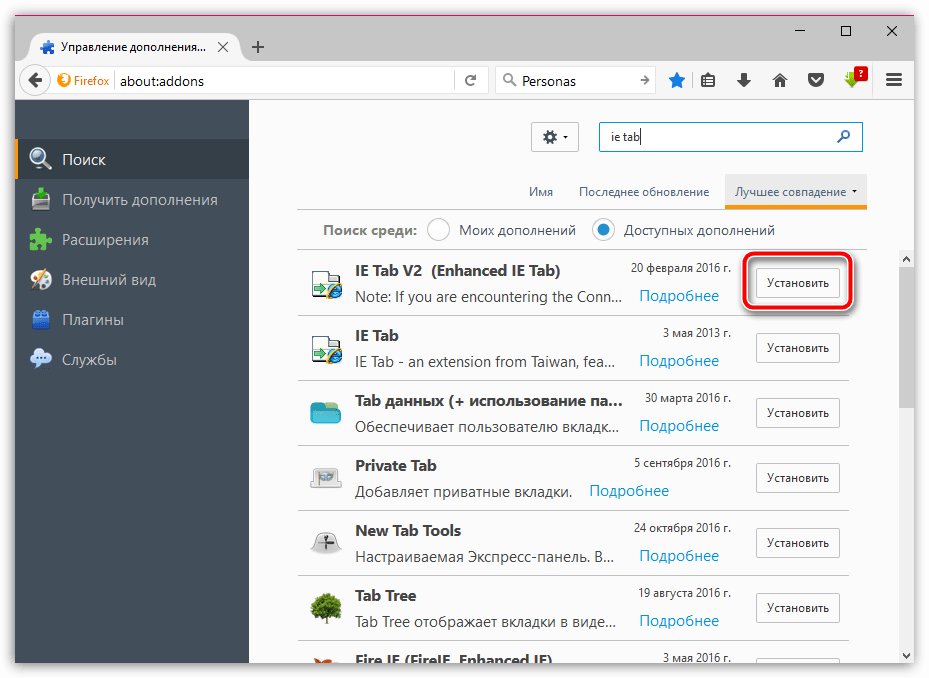The width and height of the screenshot is (929, 678).
Task: Click the add-on search field with ie tab
Action: [731, 137]
